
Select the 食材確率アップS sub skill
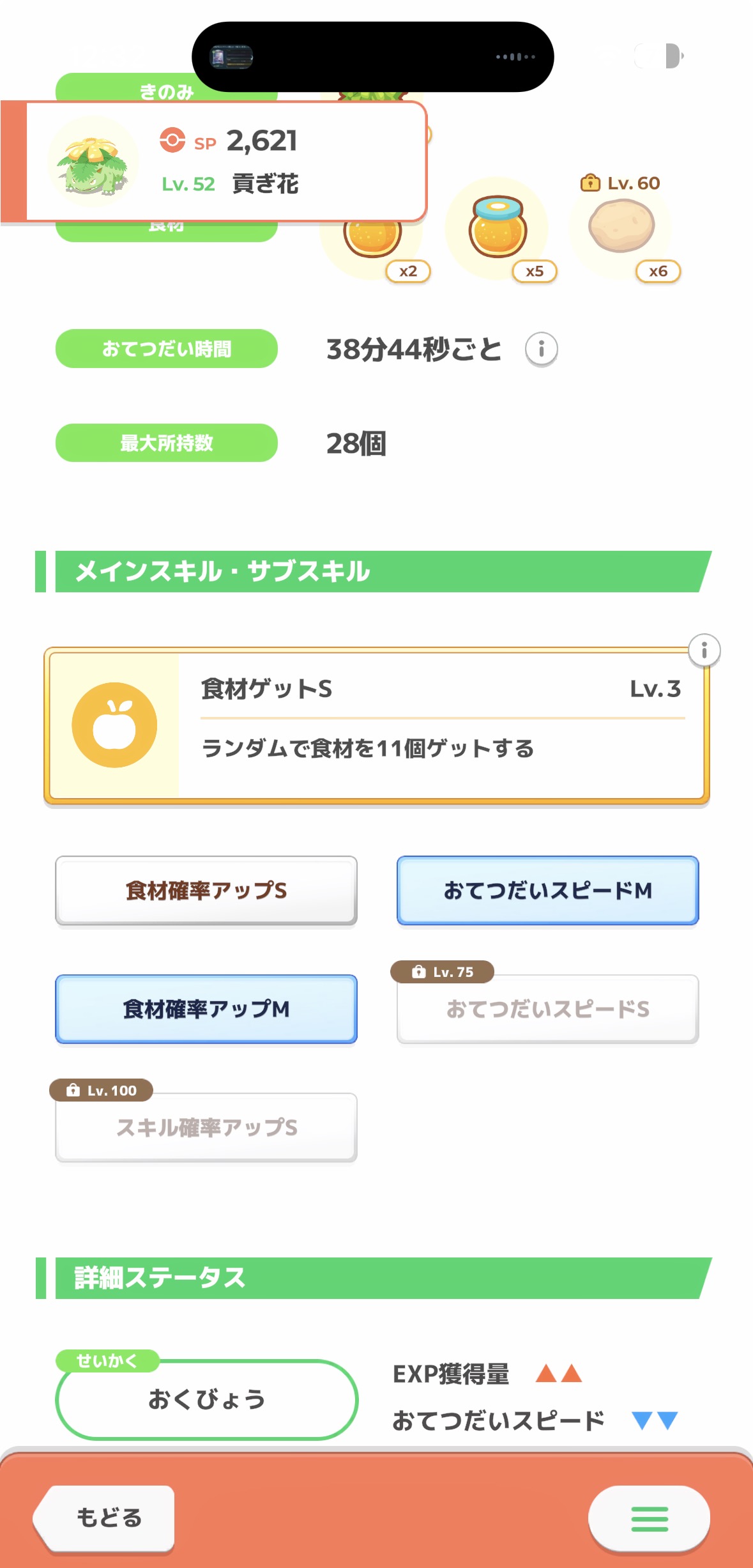click(x=206, y=890)
